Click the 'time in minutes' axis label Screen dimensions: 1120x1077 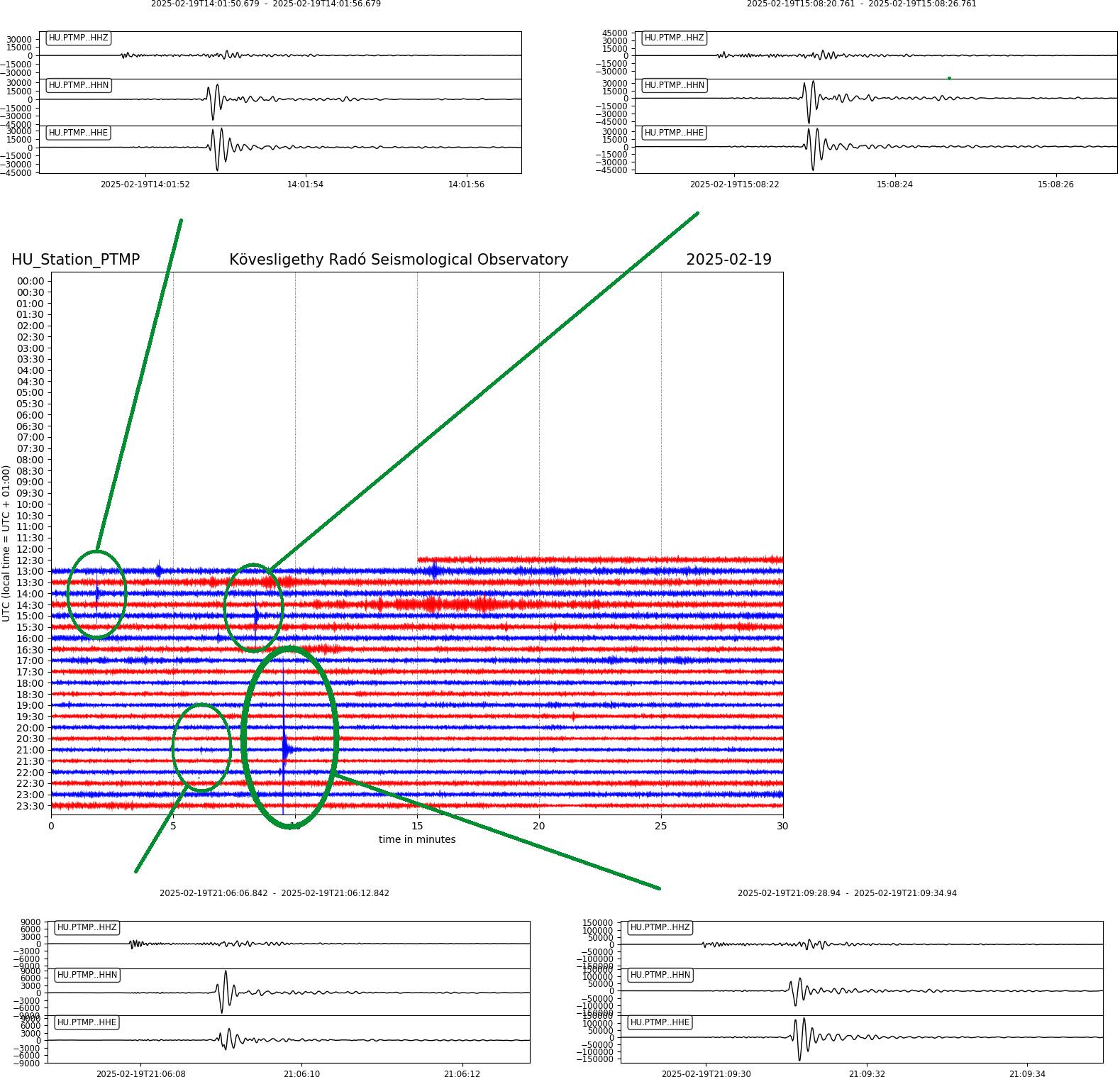tap(417, 839)
